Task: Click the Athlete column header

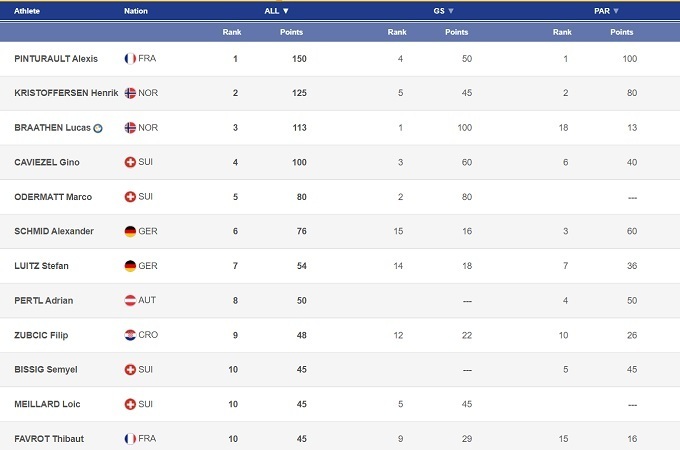Action: (x=27, y=11)
